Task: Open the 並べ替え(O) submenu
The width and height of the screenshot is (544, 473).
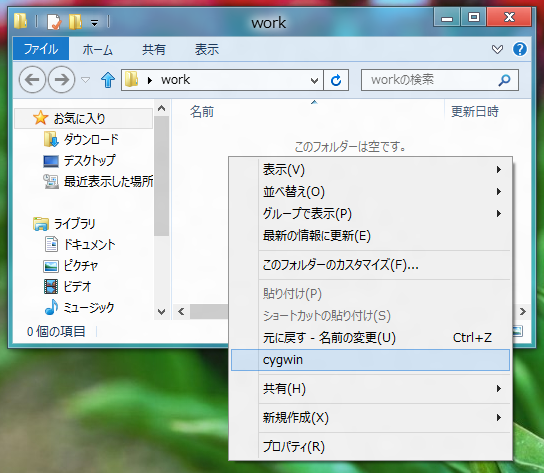Action: (371, 192)
